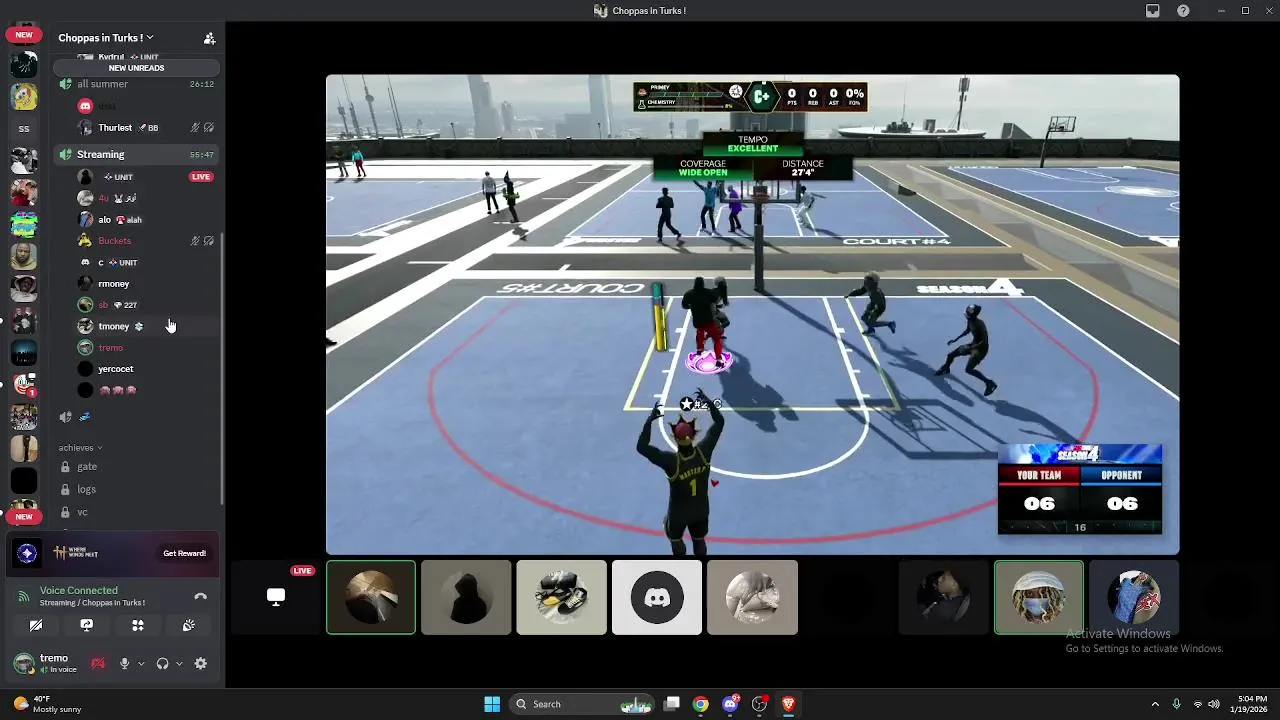This screenshot has width=1280, height=720.
Task: Open the Choppas in Turks server dropdown
Action: click(x=105, y=38)
